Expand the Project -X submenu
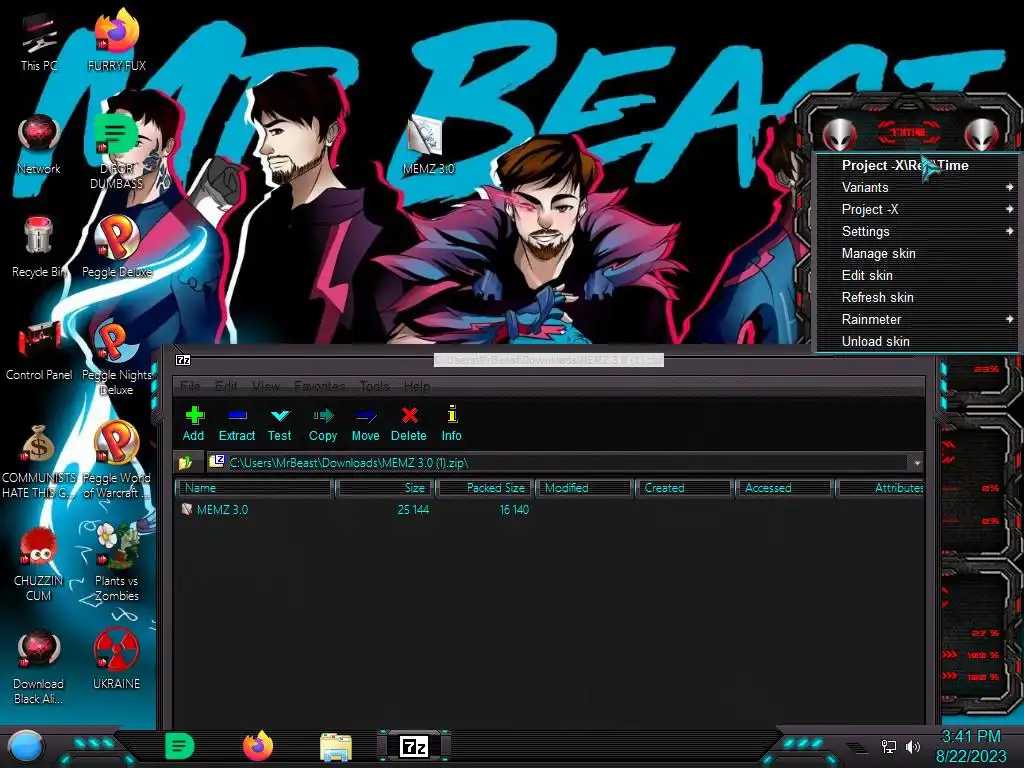1024x768 pixels. tap(918, 210)
